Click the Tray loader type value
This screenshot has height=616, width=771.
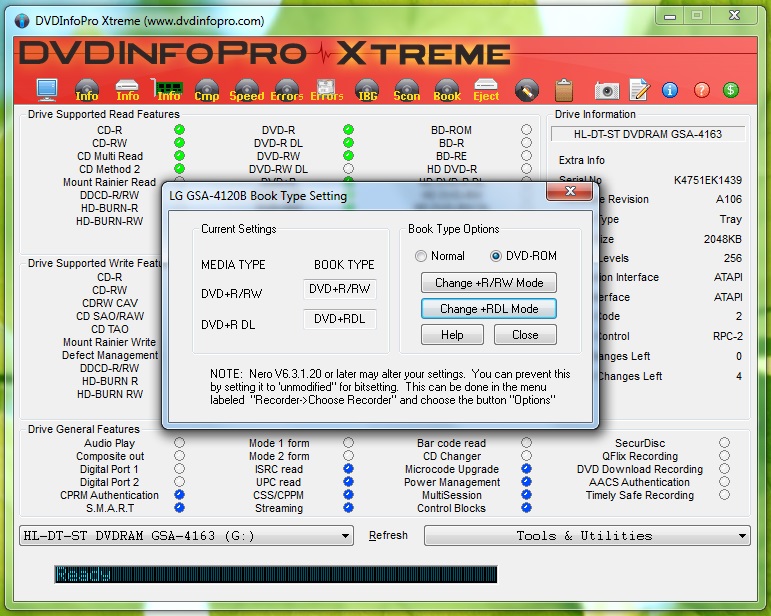pos(730,219)
